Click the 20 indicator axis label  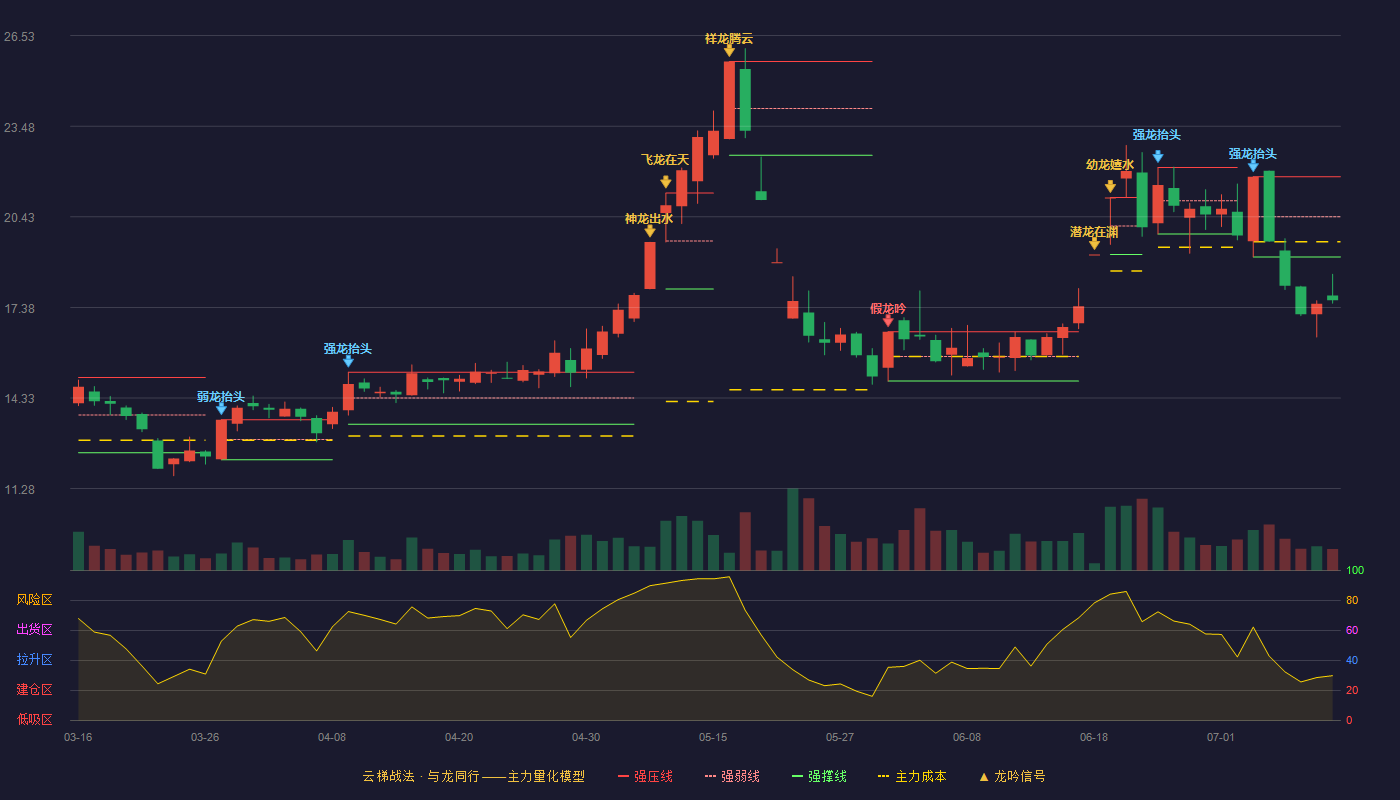(1352, 690)
